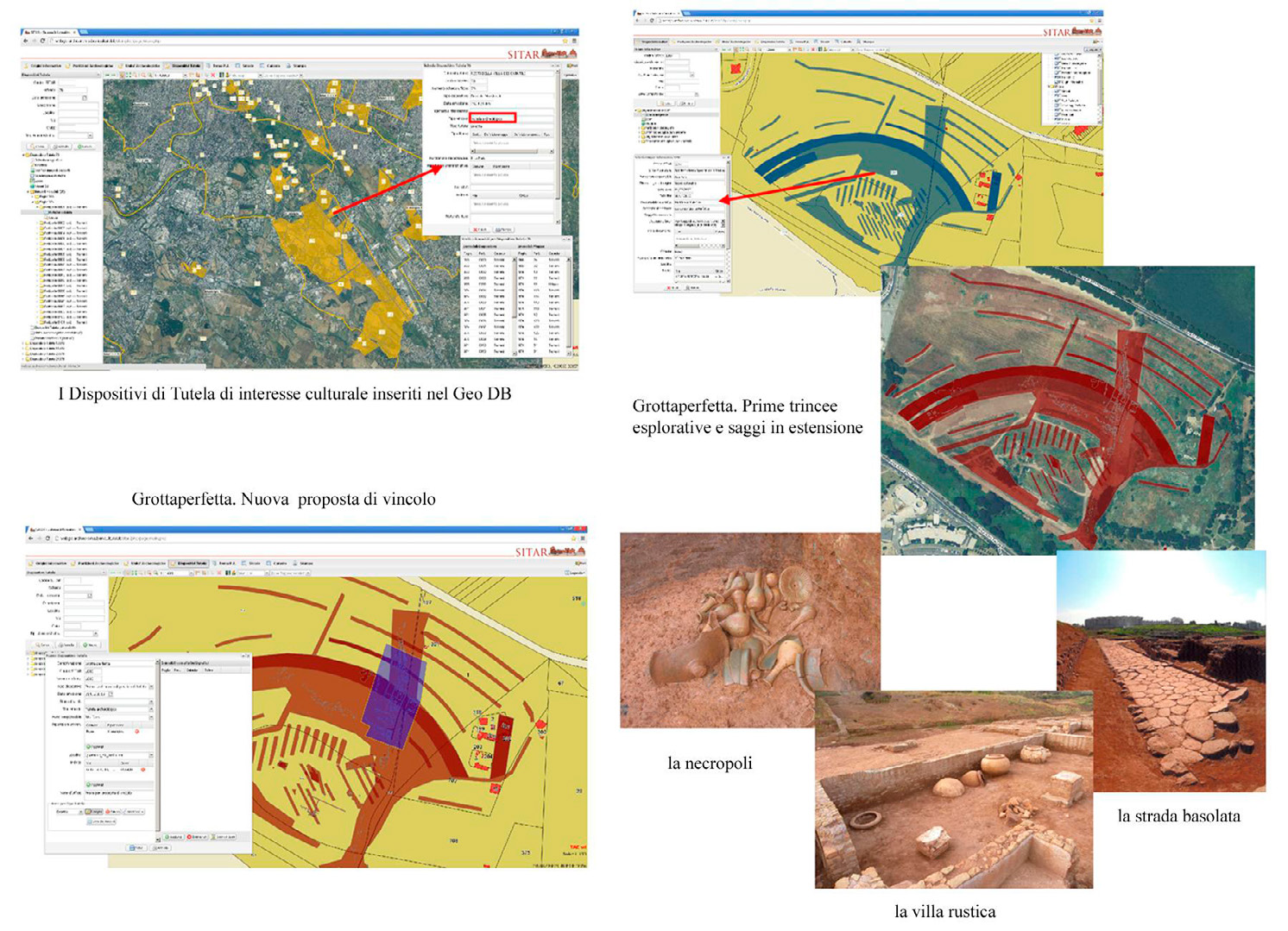Open Sintesi tab in Nuova proposta di vincolo window
The width and height of the screenshot is (1288, 931).
[x=250, y=563]
